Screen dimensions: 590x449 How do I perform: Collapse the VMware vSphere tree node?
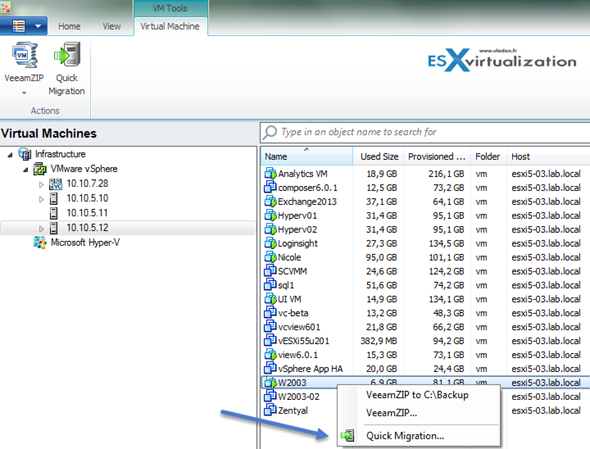pos(25,170)
